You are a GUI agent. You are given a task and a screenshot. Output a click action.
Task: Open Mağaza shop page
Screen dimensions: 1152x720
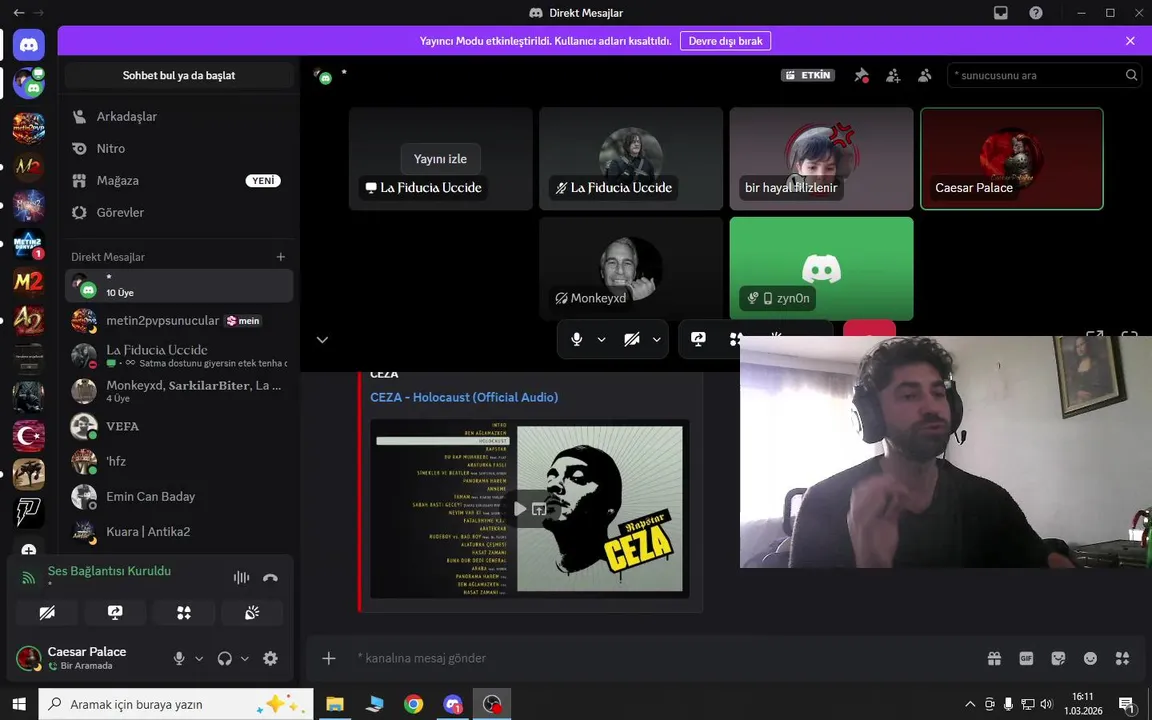[x=179, y=181]
